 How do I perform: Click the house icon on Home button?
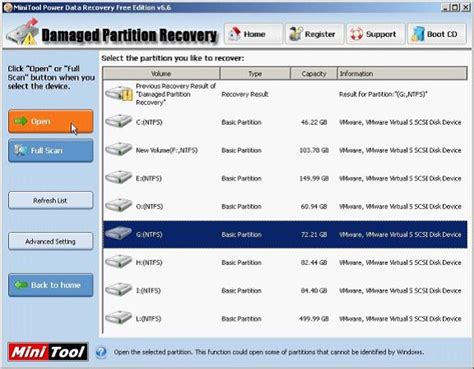(235, 34)
